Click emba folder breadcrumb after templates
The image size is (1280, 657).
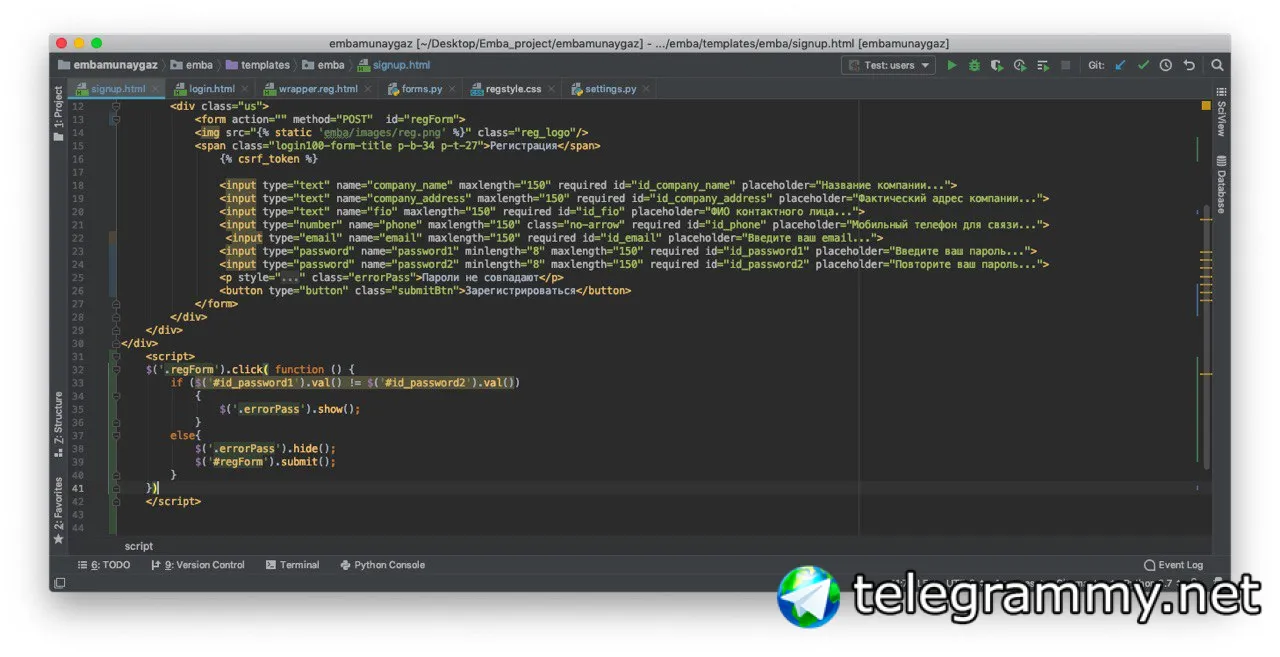click(323, 65)
